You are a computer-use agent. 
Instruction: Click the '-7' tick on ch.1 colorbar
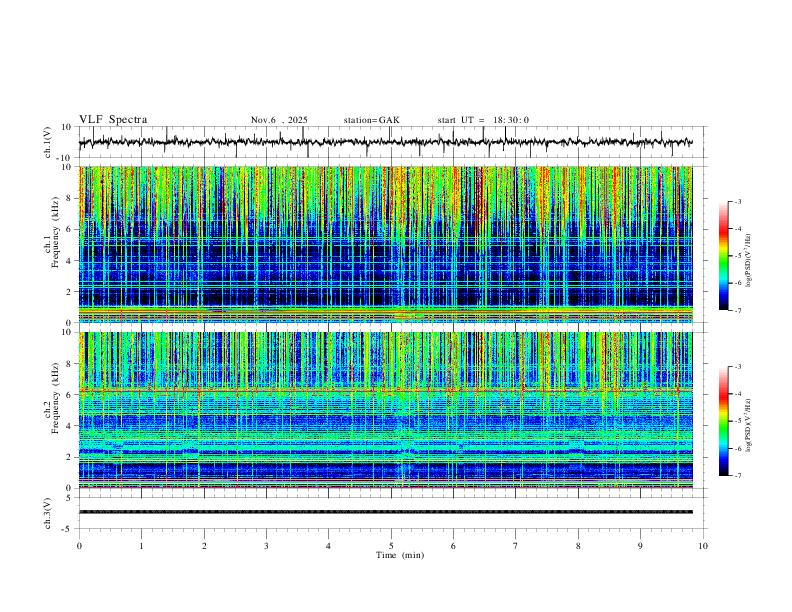[737, 310]
